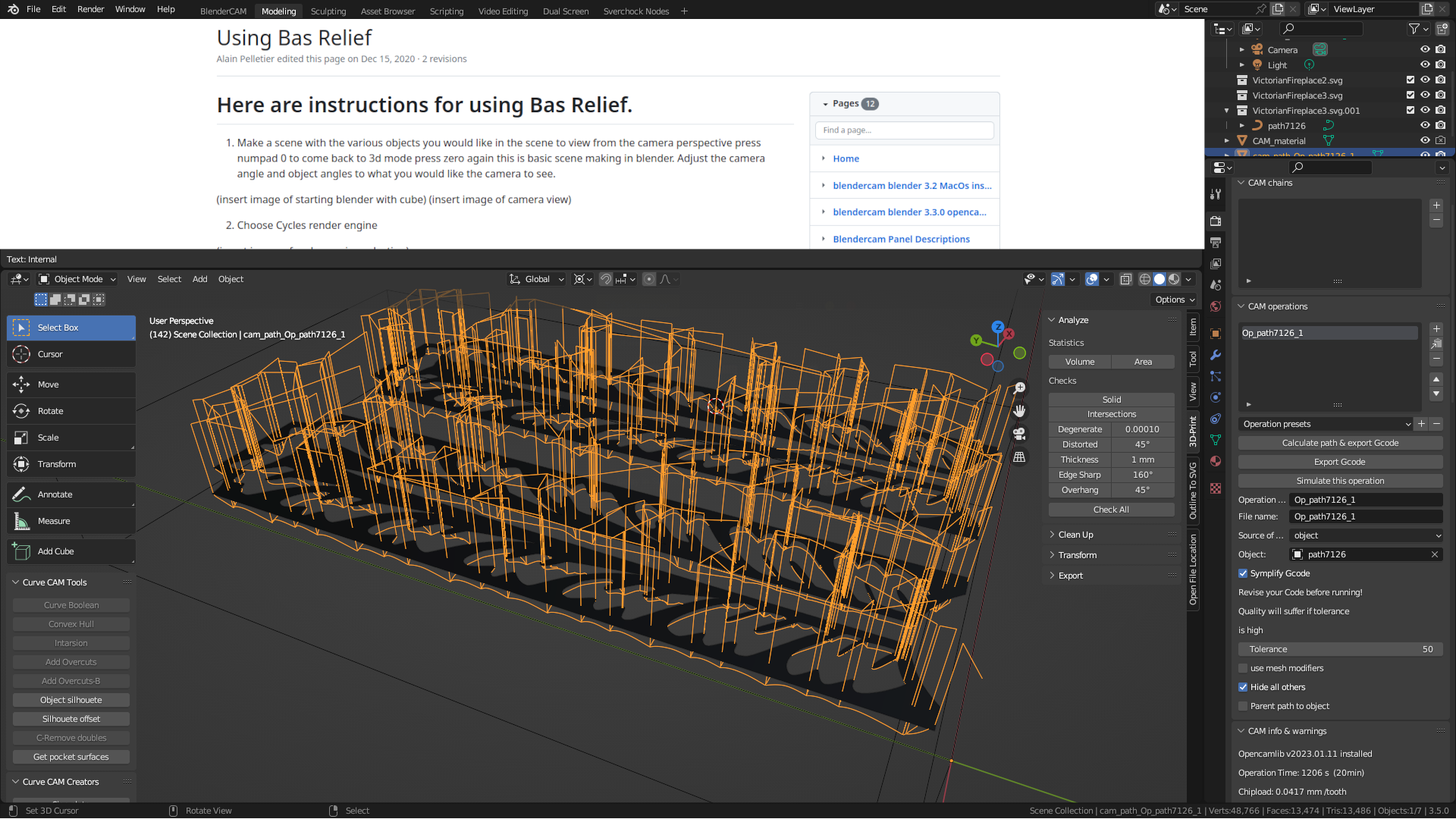This screenshot has height=819, width=1456.
Task: Activate the Move tool
Action: tap(71, 384)
